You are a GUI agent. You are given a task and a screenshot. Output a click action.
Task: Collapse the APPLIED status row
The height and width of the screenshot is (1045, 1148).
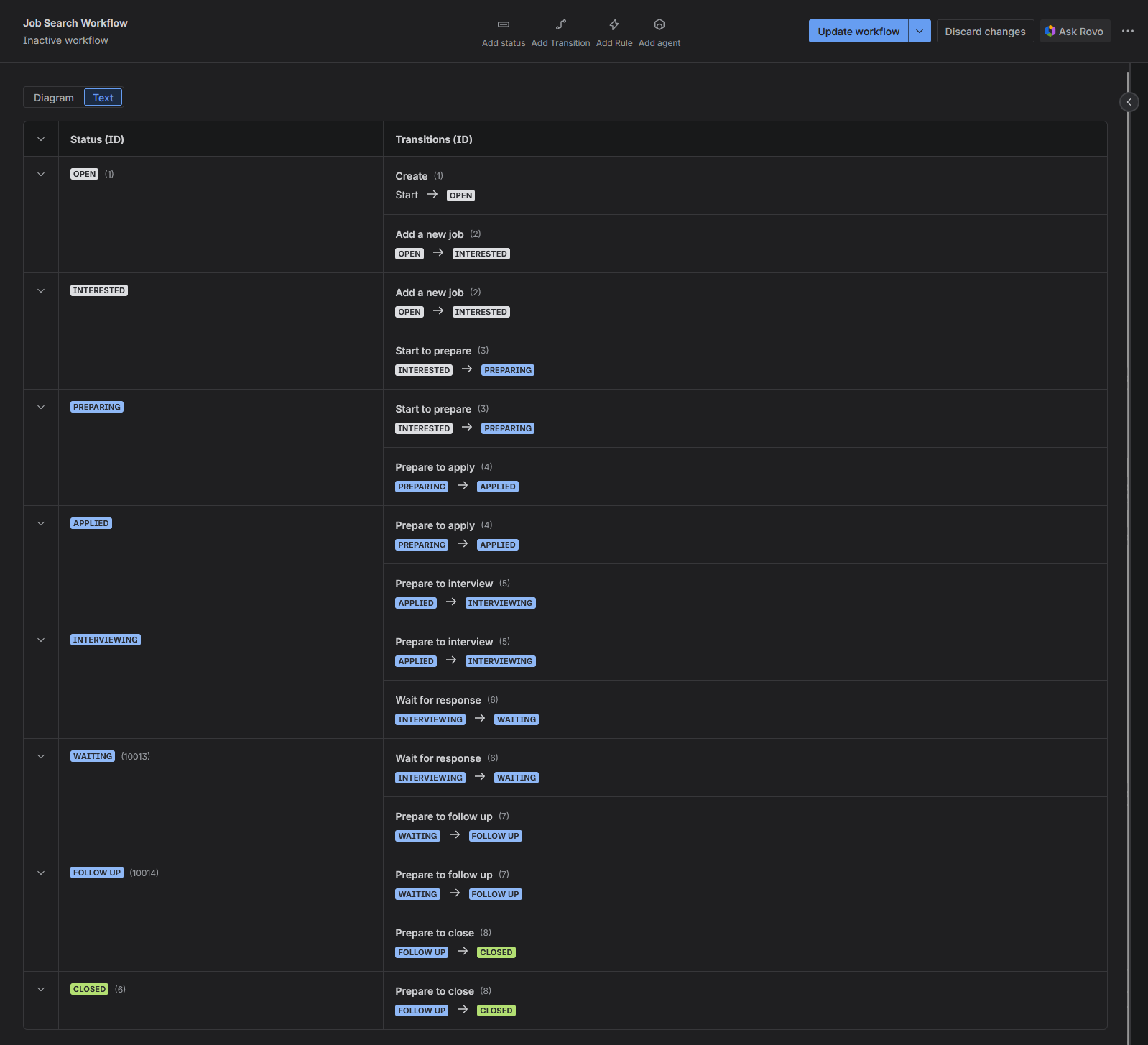click(41, 523)
